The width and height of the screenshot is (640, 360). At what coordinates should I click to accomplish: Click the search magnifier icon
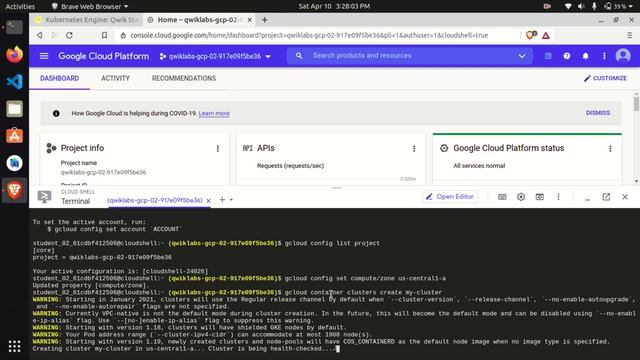coord(299,56)
